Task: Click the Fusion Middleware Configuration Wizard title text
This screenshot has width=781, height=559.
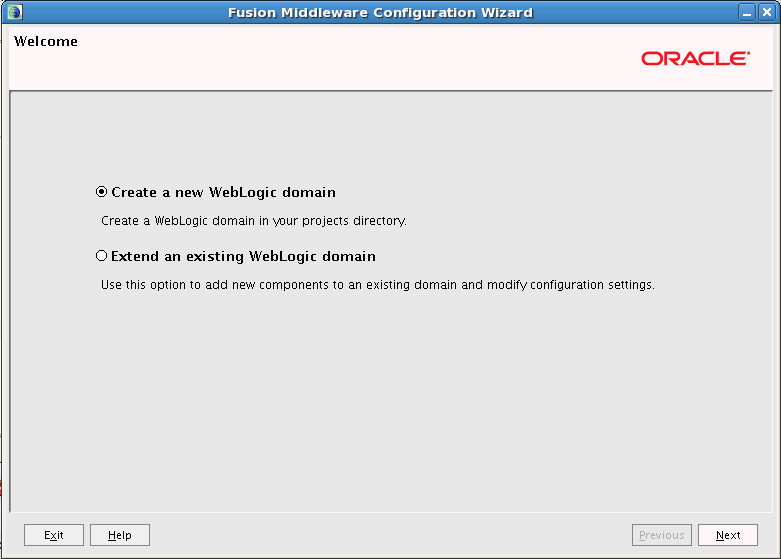Action: click(380, 12)
